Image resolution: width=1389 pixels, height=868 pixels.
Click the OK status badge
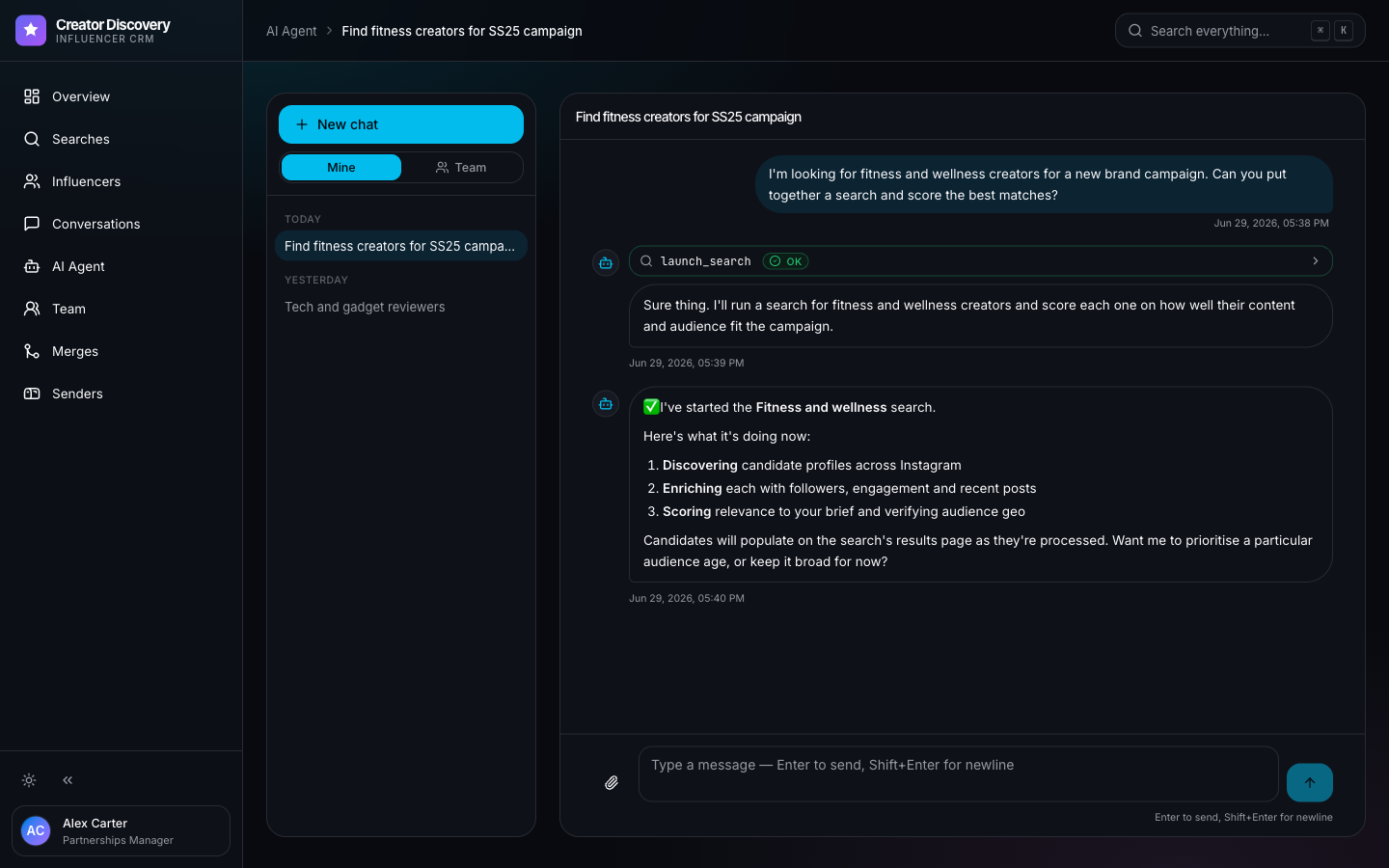tap(786, 261)
